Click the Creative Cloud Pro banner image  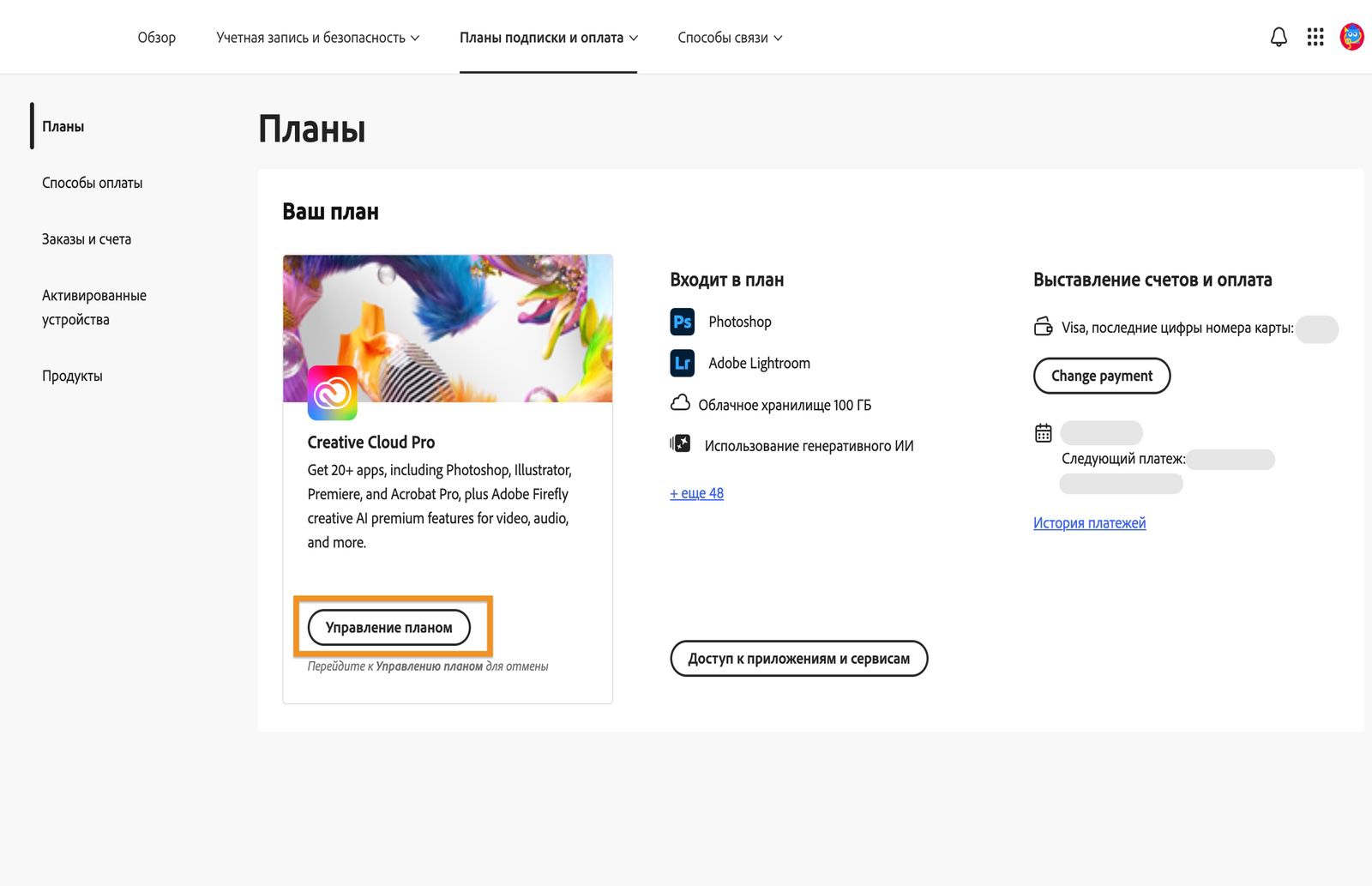pos(448,328)
